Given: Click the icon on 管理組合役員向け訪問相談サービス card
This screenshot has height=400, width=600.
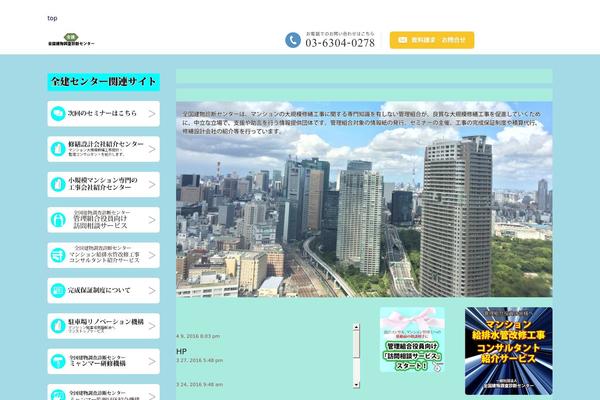Looking at the screenshot, I should pos(58,220).
